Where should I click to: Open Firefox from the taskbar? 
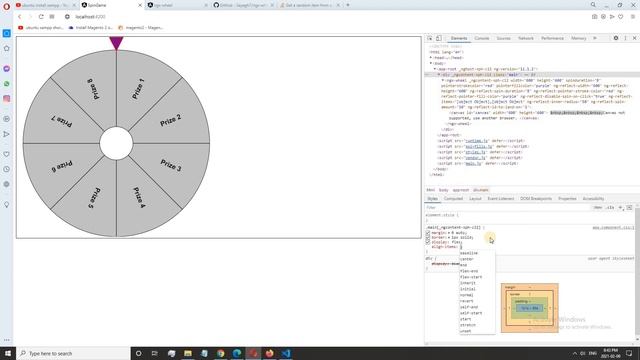[269, 353]
